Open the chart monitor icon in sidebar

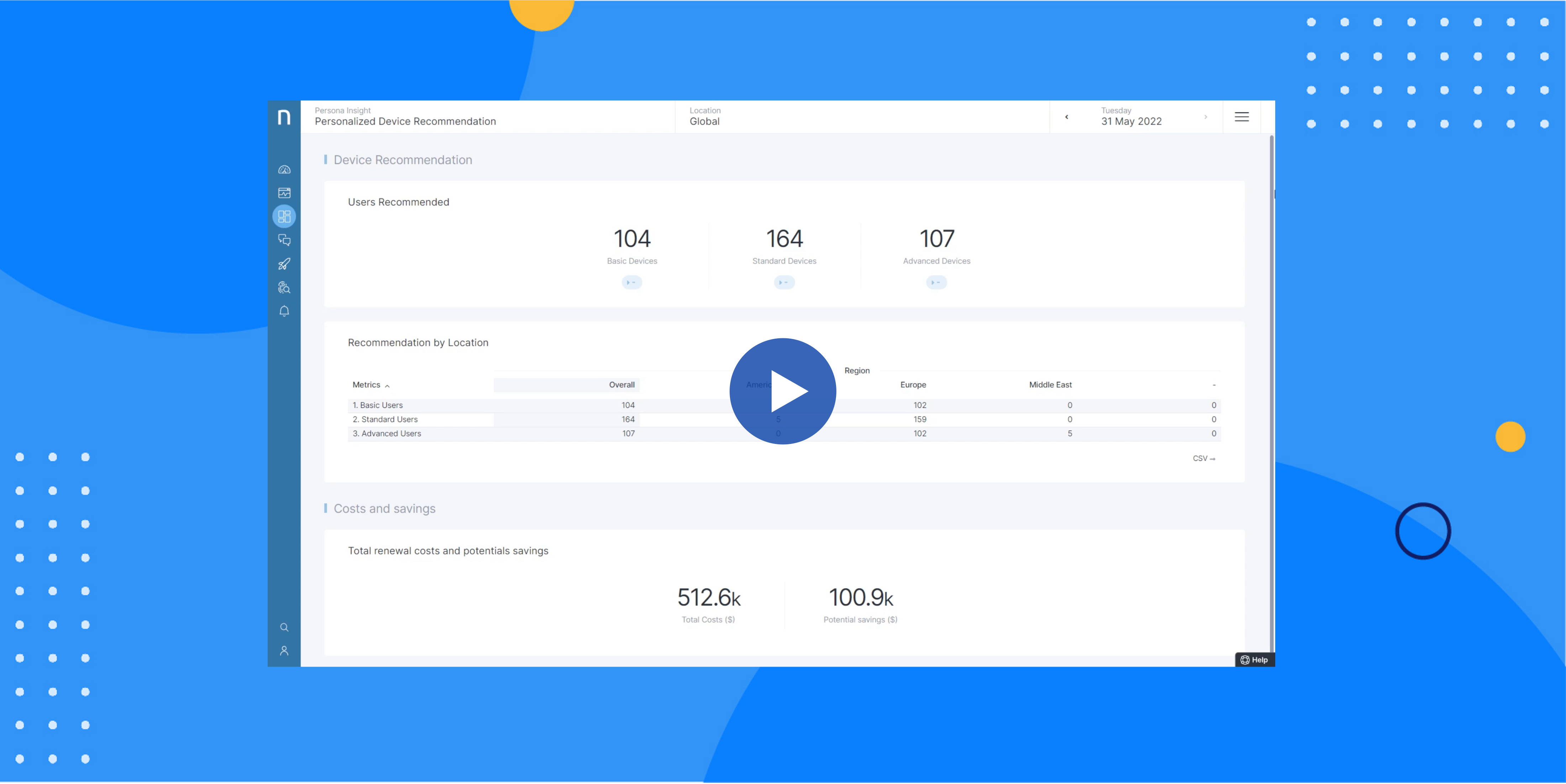pyautogui.click(x=284, y=193)
